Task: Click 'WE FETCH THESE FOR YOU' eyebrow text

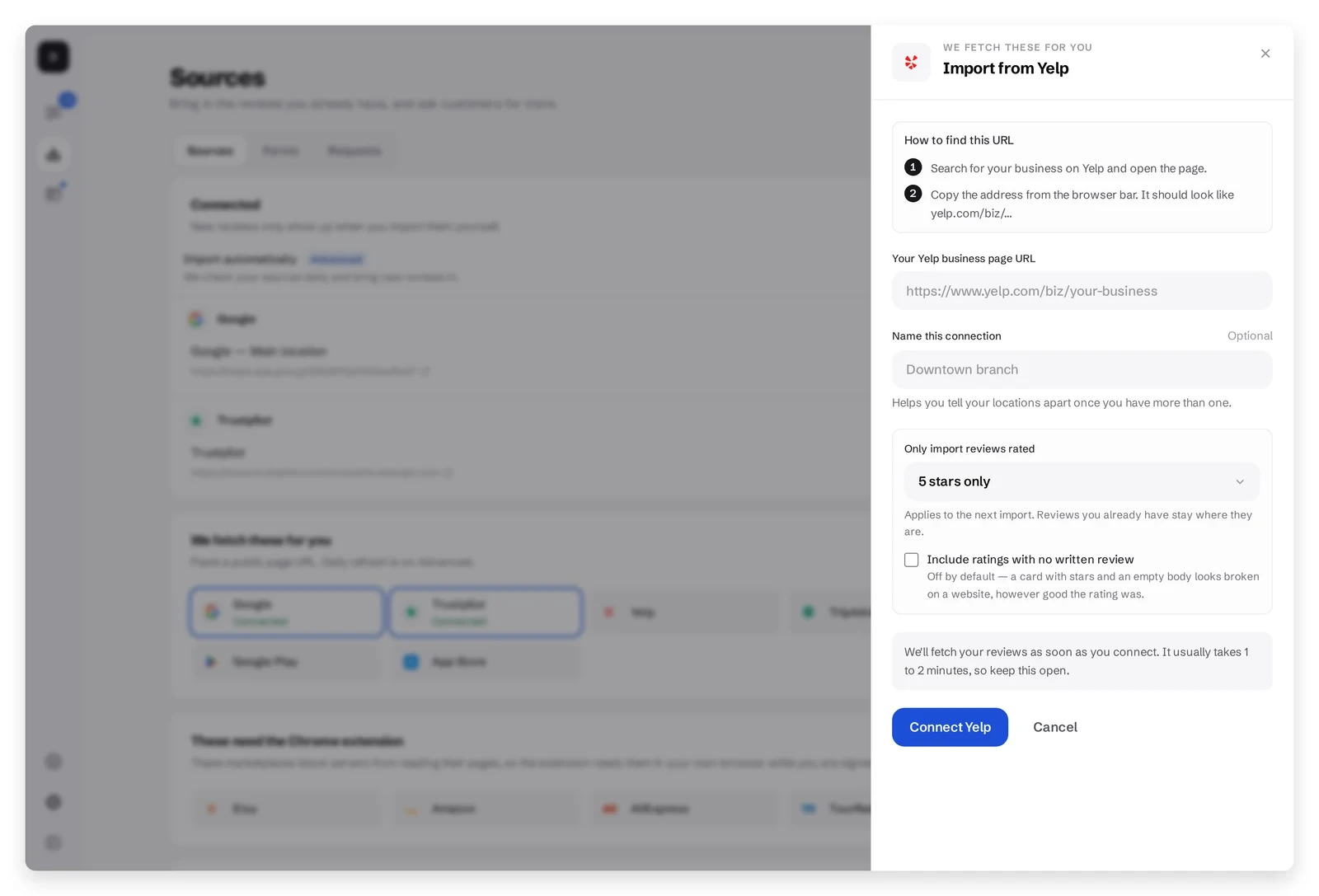Action: [1017, 48]
